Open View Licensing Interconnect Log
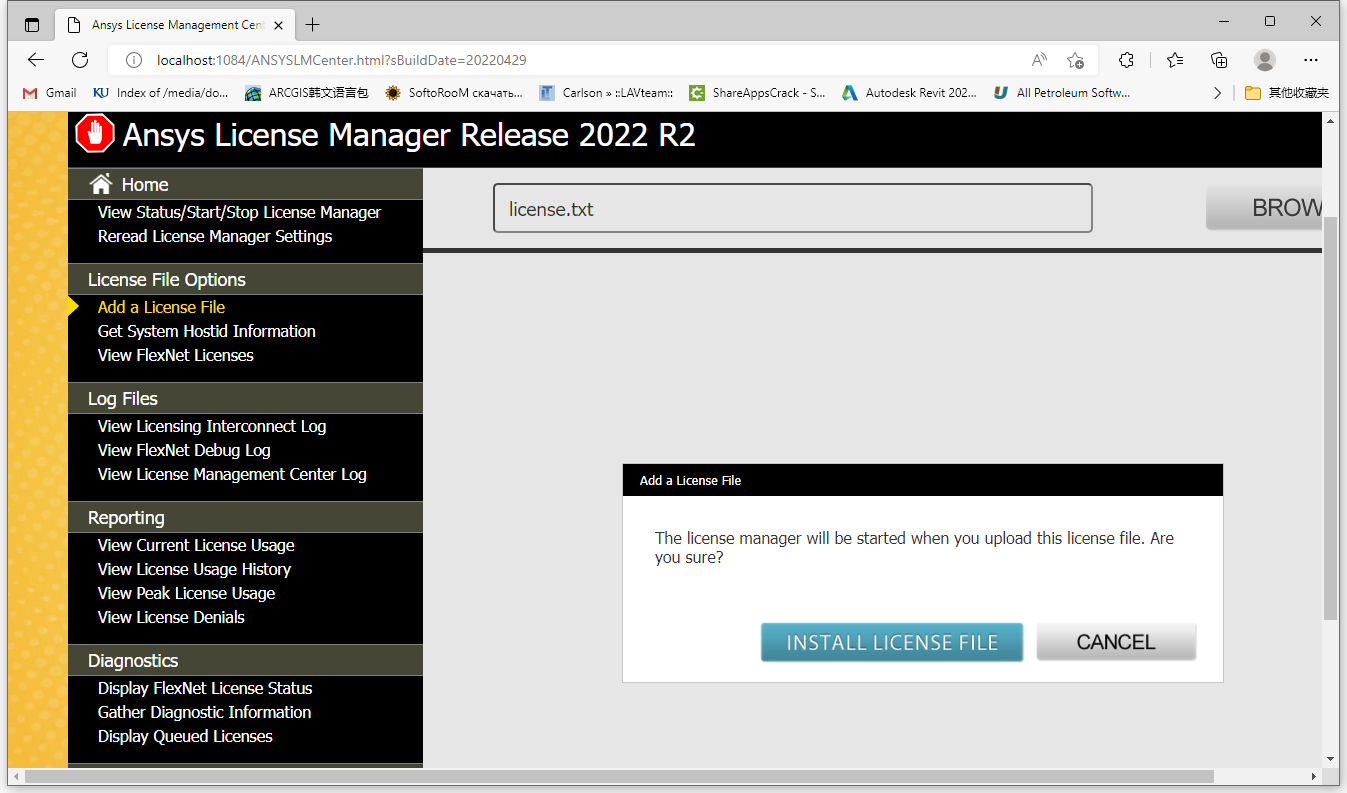The image size is (1347, 793). click(x=212, y=426)
